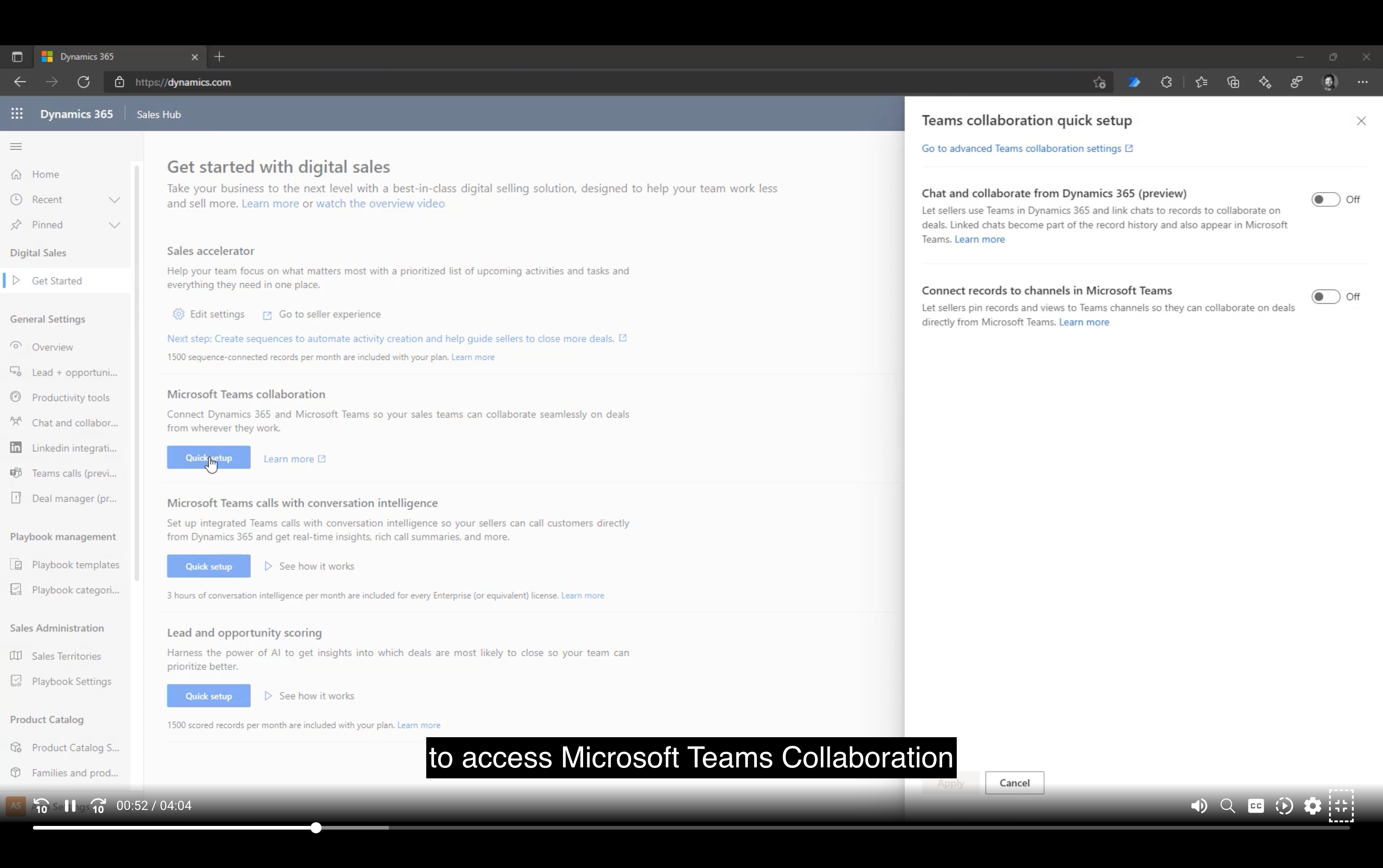Enable Chat and collaborate from Dynamics 365 toggle
Screen dimensions: 1383x868
(x=1325, y=199)
